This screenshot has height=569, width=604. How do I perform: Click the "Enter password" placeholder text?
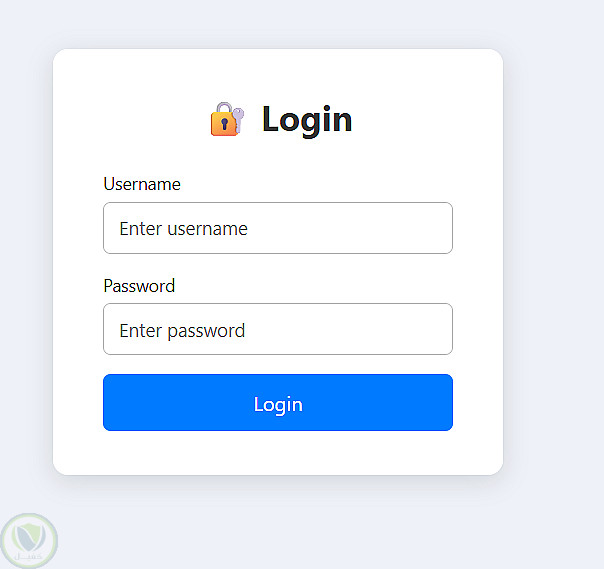click(182, 330)
